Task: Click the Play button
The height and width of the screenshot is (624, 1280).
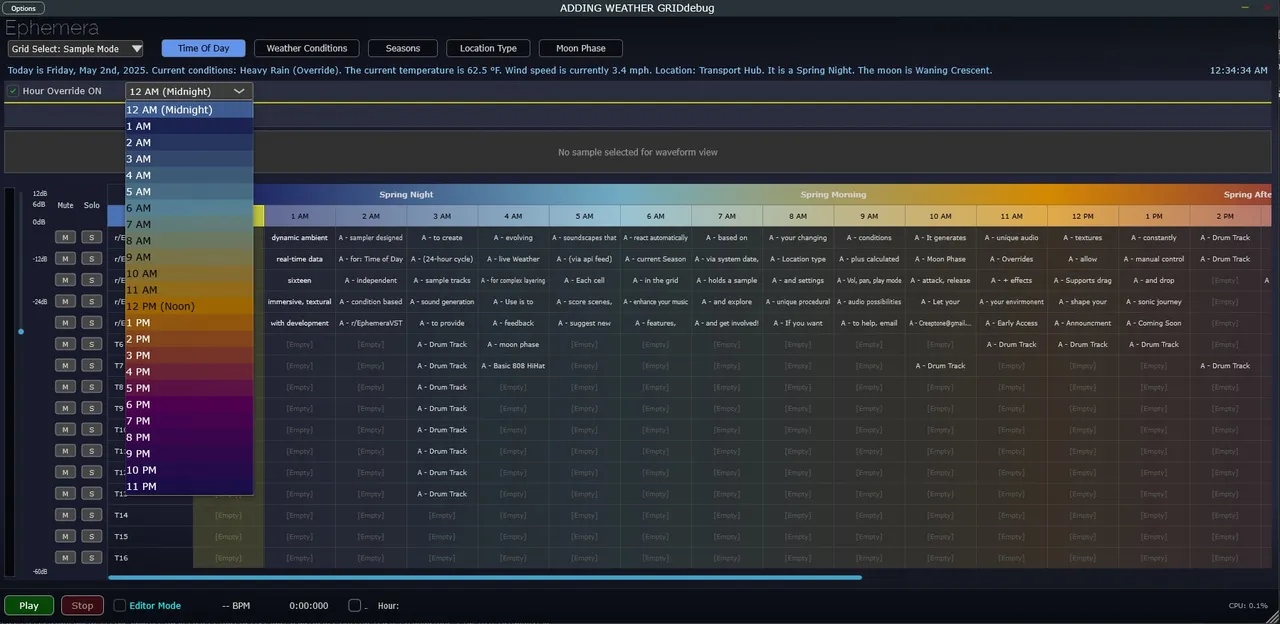Action: [x=29, y=605]
